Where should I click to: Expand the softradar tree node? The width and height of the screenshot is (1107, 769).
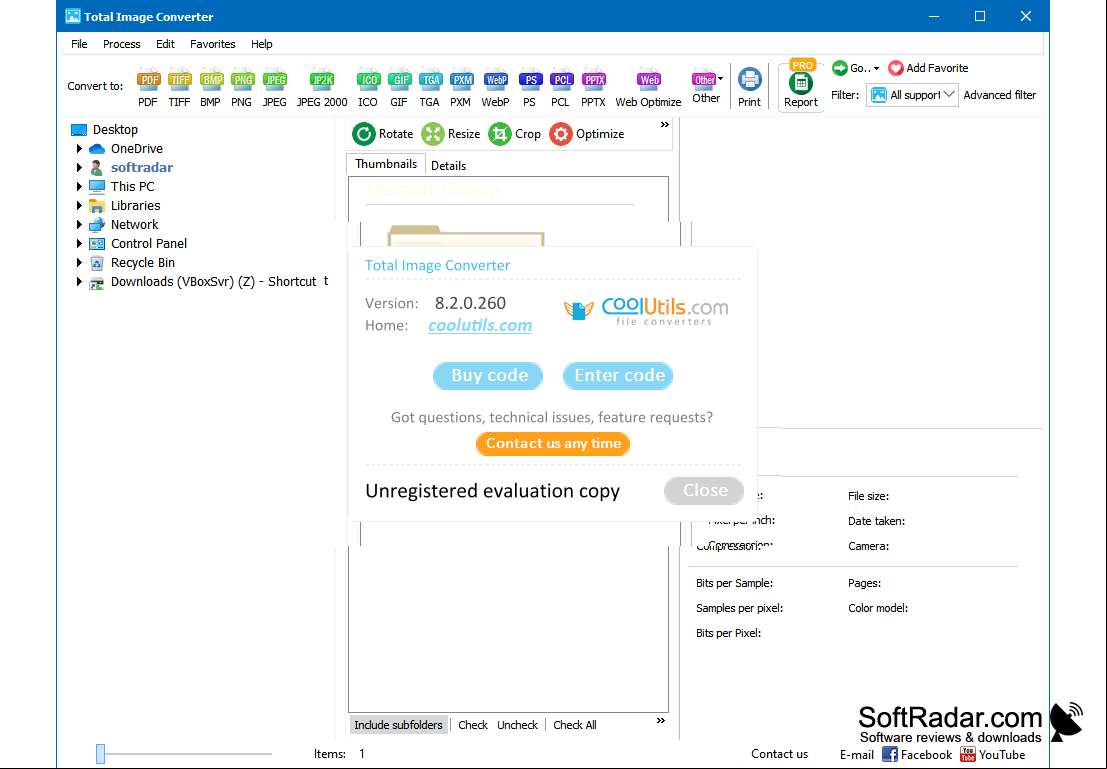[x=79, y=168]
